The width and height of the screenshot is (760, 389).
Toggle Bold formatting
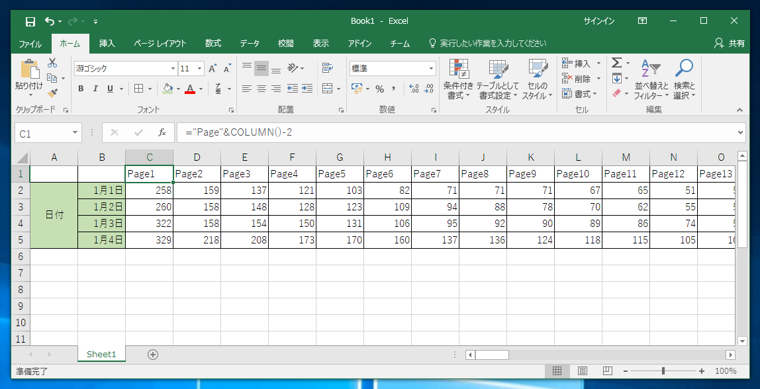pos(81,89)
